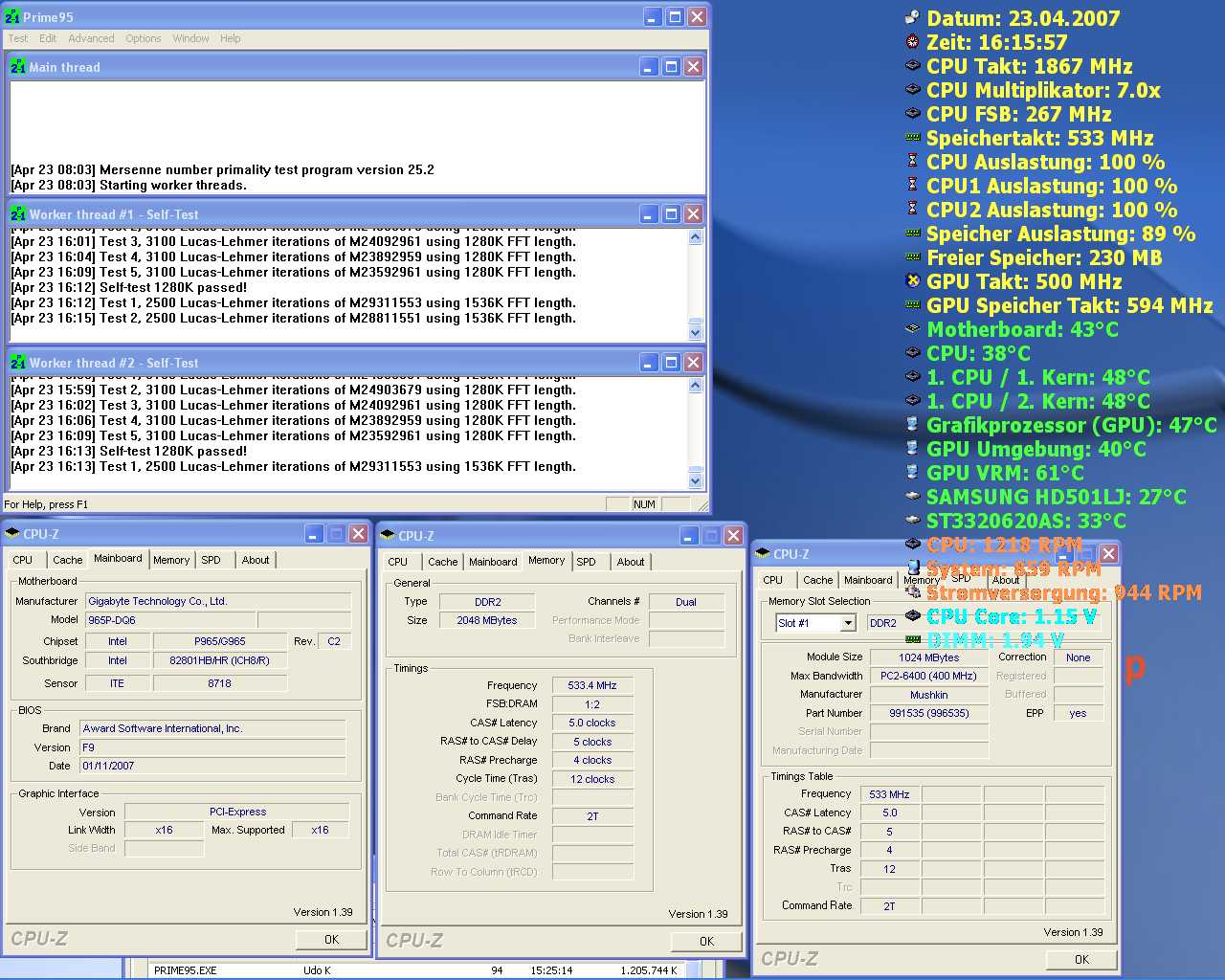The image size is (1225, 980).
Task: Click the Model field 965P-DQ6
Action: point(170,619)
